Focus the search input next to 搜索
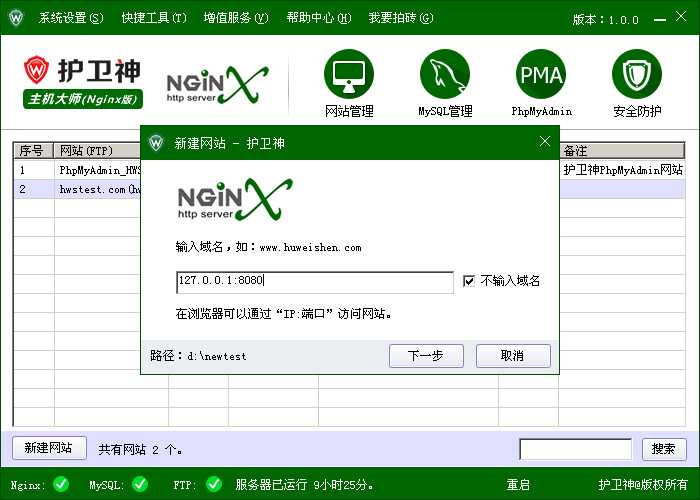Screen dimensions: 700x500 (576, 449)
